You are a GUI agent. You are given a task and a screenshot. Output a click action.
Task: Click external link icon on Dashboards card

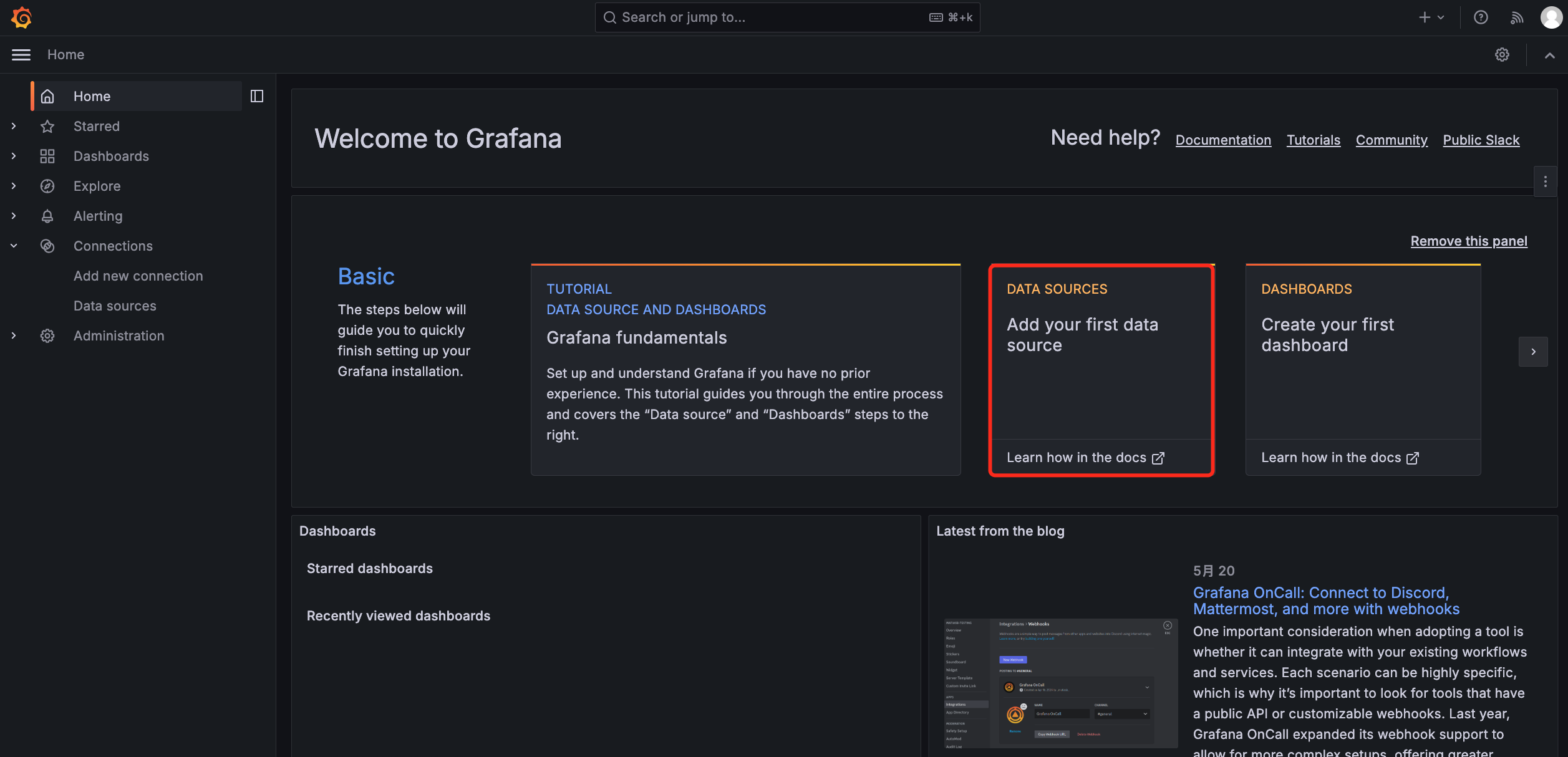coord(1413,458)
